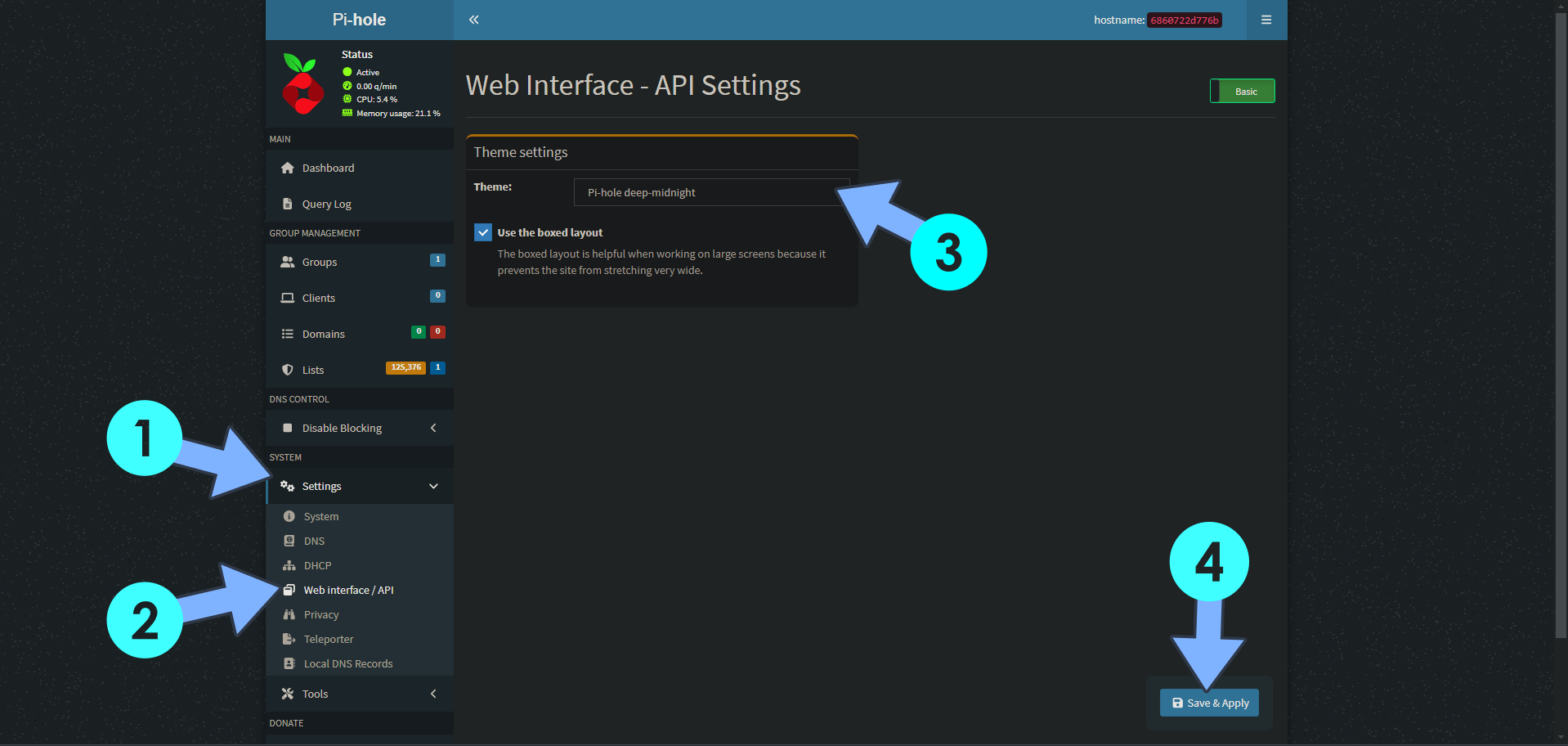Click the CPU: 5.4 % status text
The width and height of the screenshot is (1568, 746).
377,99
